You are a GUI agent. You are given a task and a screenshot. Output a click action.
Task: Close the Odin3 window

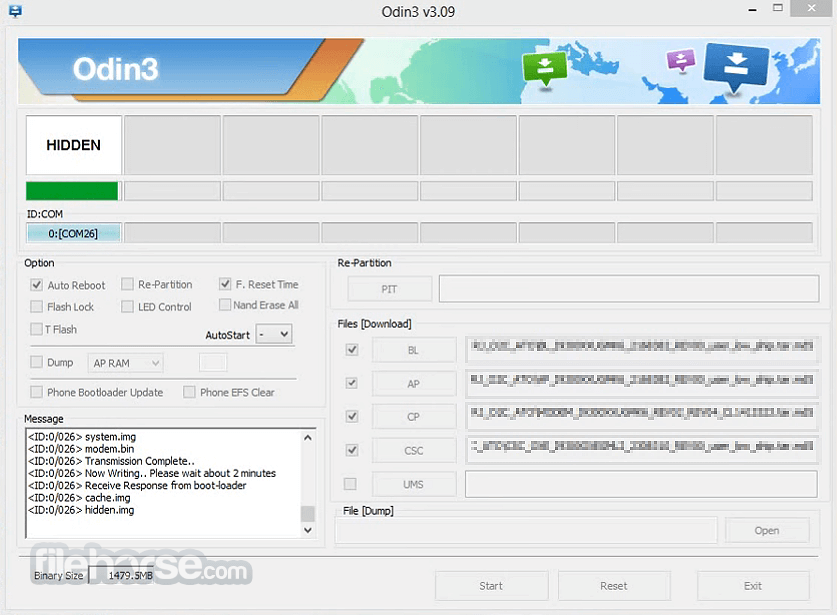[811, 9]
